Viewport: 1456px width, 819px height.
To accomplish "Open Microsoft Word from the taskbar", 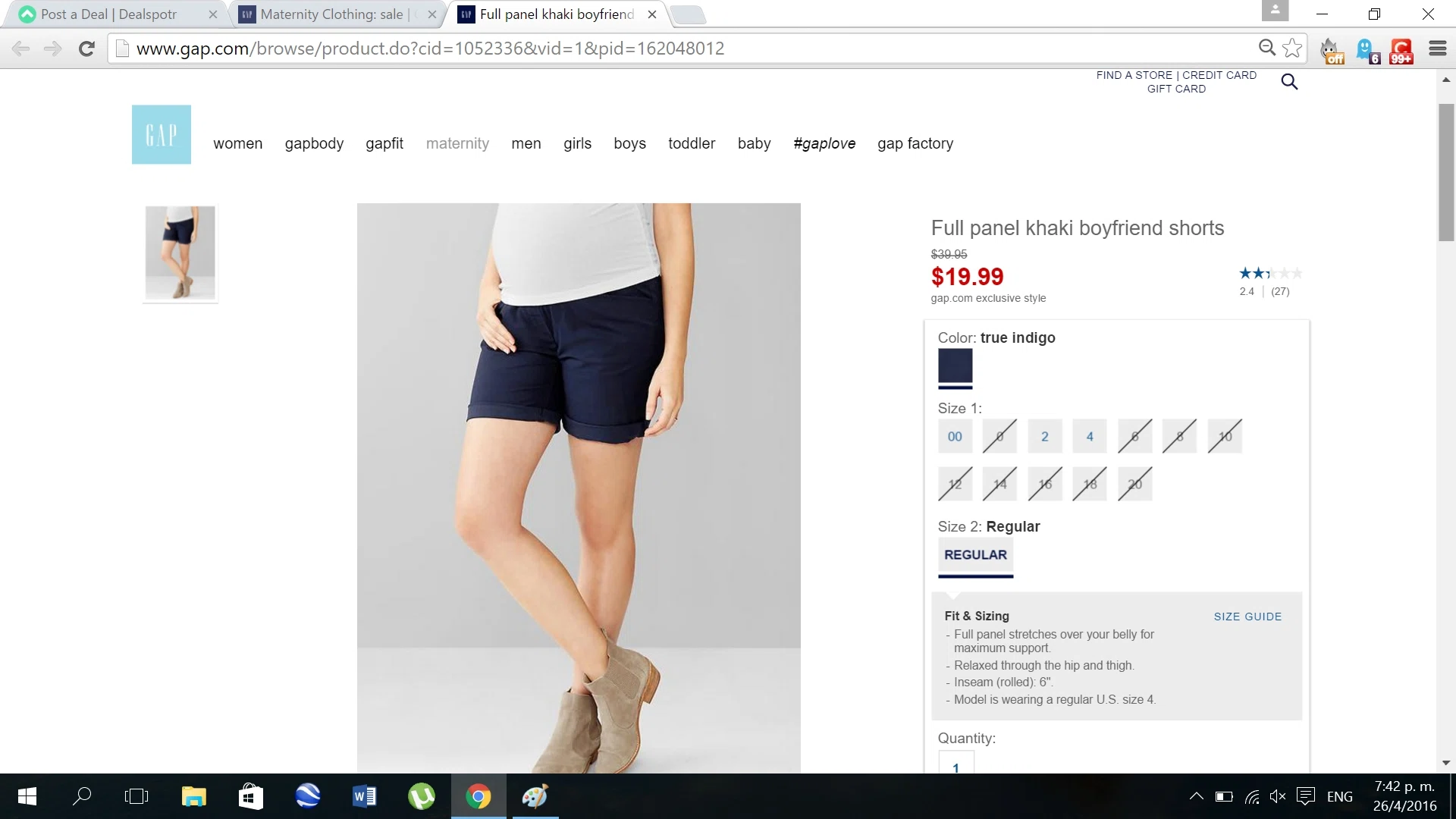I will tap(365, 796).
